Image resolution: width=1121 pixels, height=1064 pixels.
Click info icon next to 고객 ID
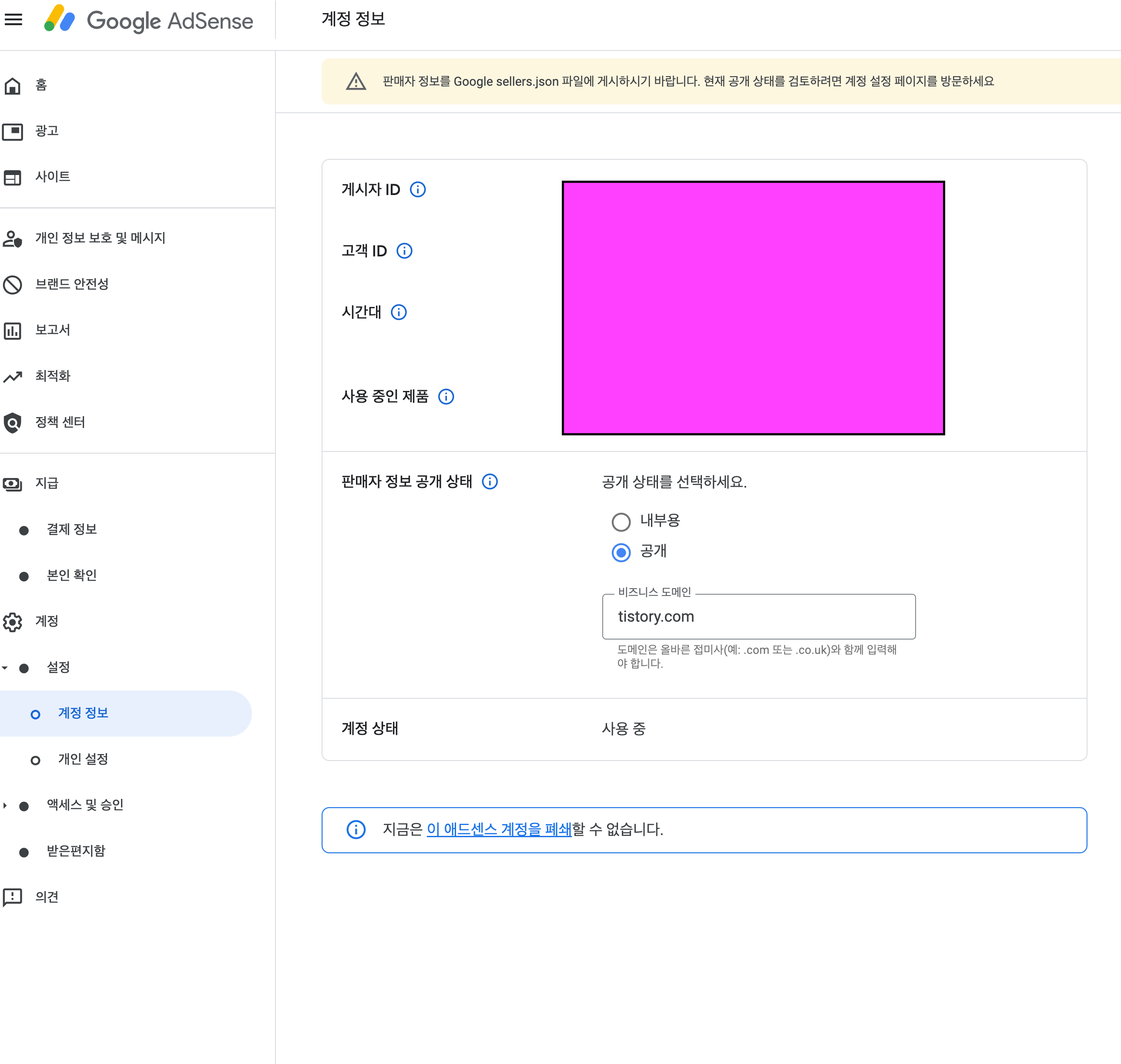tap(404, 251)
